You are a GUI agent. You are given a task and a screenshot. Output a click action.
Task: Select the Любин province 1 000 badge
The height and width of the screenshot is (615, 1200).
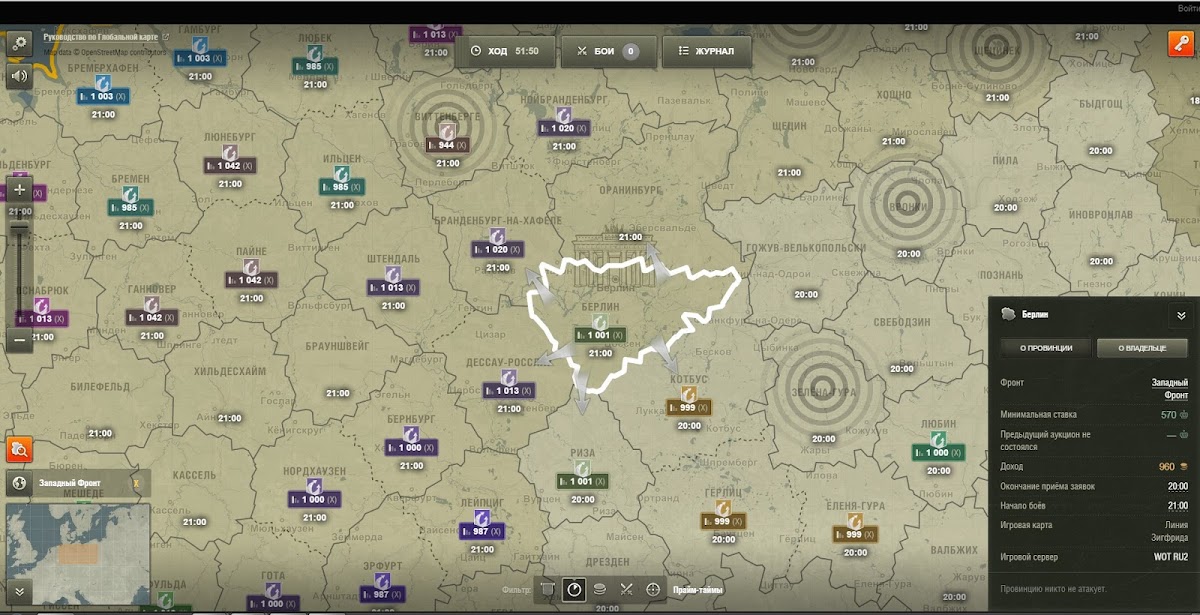[938, 453]
